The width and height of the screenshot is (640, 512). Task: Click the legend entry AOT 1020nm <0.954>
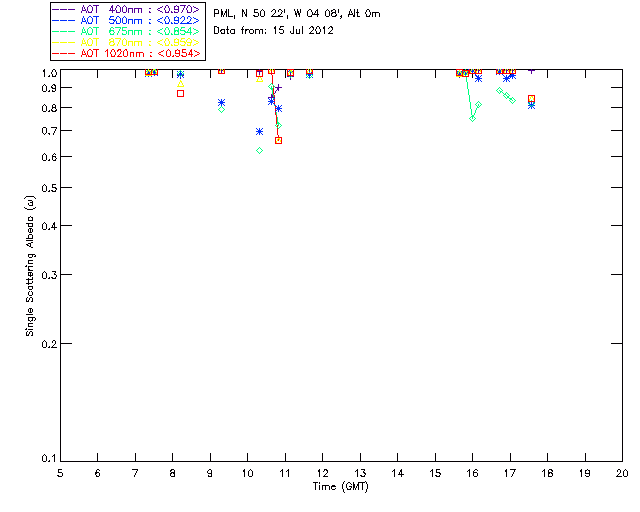pos(127,53)
